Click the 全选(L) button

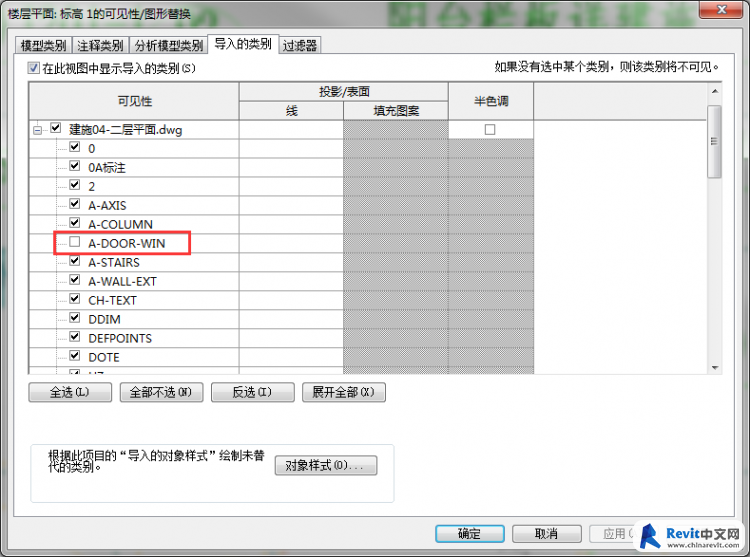pos(70,393)
